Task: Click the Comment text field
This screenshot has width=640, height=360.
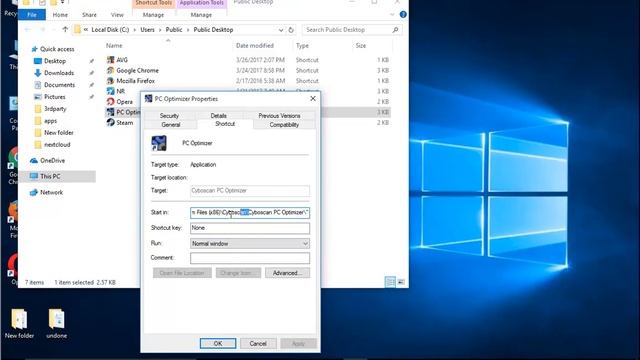Action: (250, 258)
